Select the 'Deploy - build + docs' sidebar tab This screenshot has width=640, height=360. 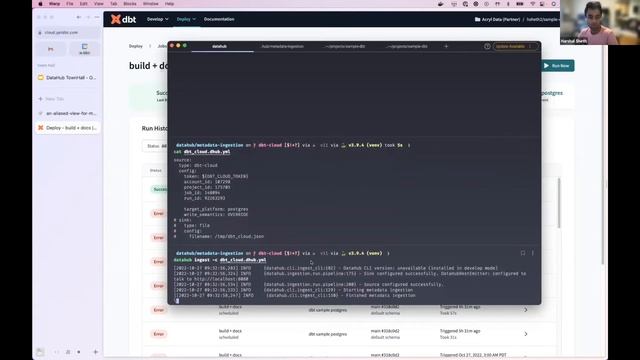tap(68, 128)
